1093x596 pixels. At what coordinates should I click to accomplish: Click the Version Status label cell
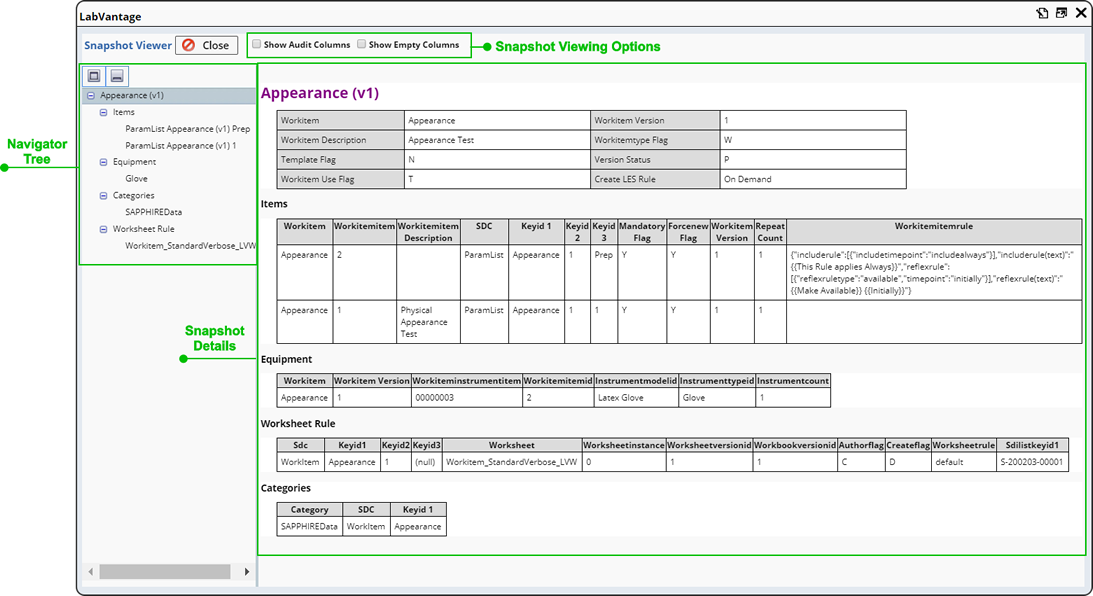(x=655, y=160)
